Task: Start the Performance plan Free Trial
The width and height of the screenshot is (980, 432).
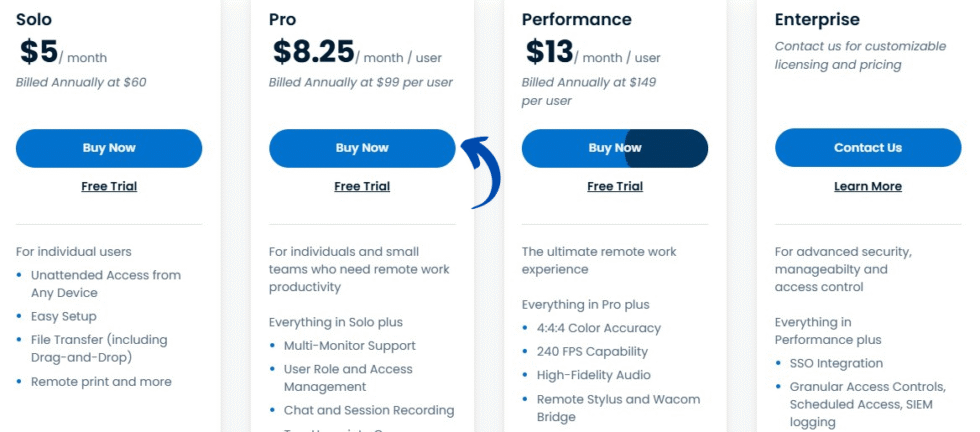Action: pyautogui.click(x=614, y=186)
